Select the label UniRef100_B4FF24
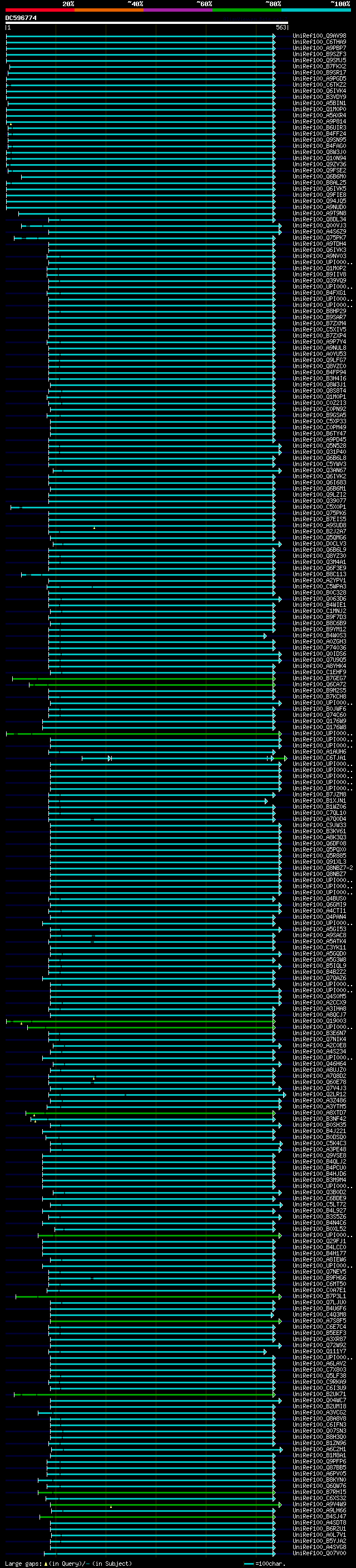 tap(319, 134)
